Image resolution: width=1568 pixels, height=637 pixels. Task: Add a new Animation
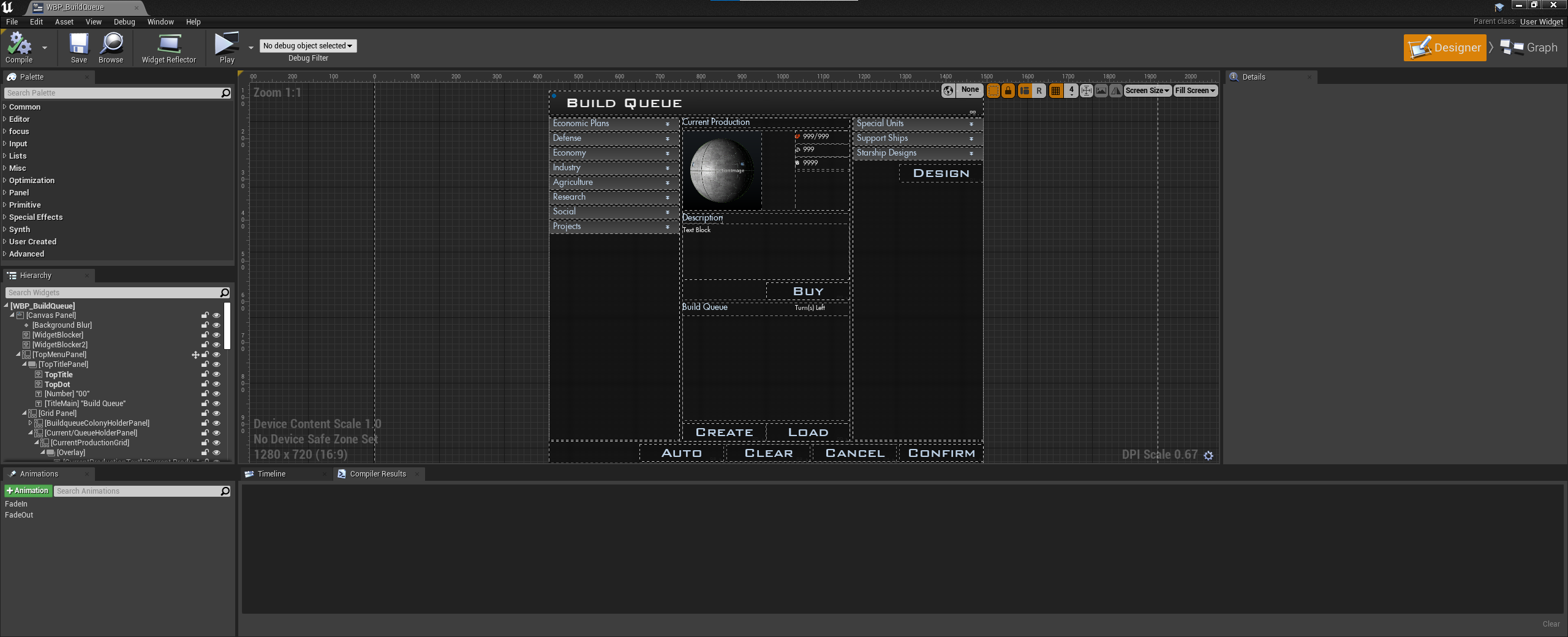(28, 491)
